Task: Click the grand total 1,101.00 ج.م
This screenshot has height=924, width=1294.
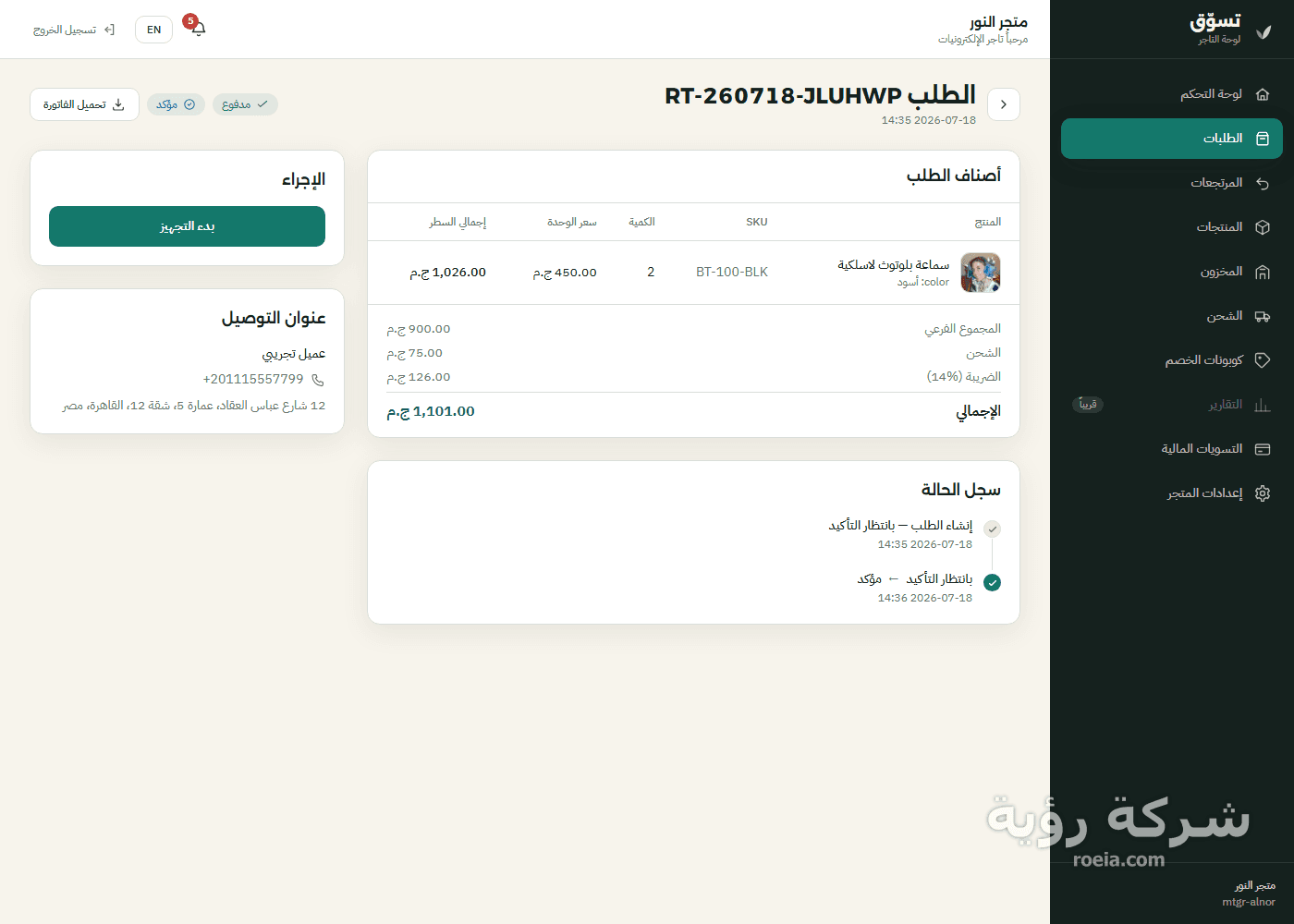Action: click(x=431, y=412)
